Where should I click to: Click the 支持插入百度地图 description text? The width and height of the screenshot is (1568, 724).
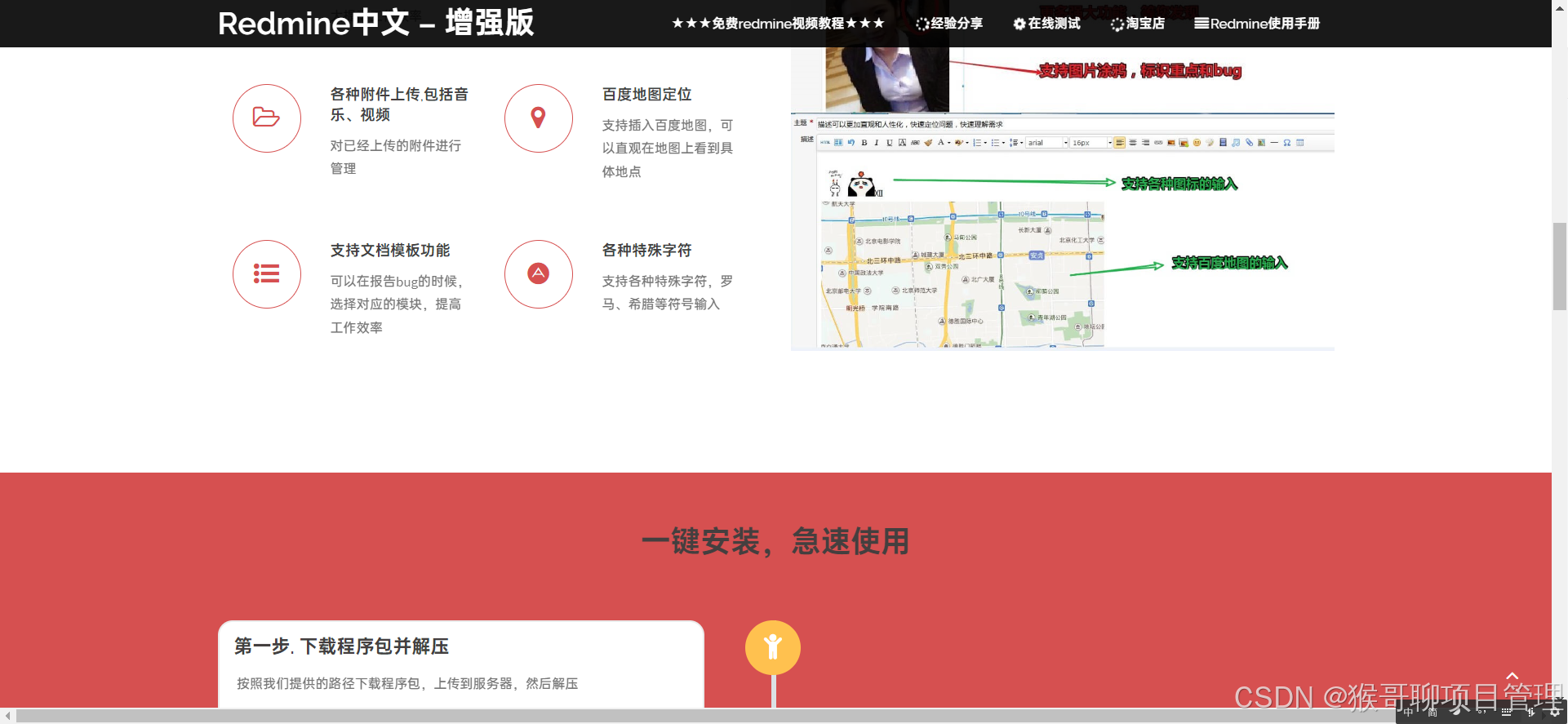click(668, 148)
